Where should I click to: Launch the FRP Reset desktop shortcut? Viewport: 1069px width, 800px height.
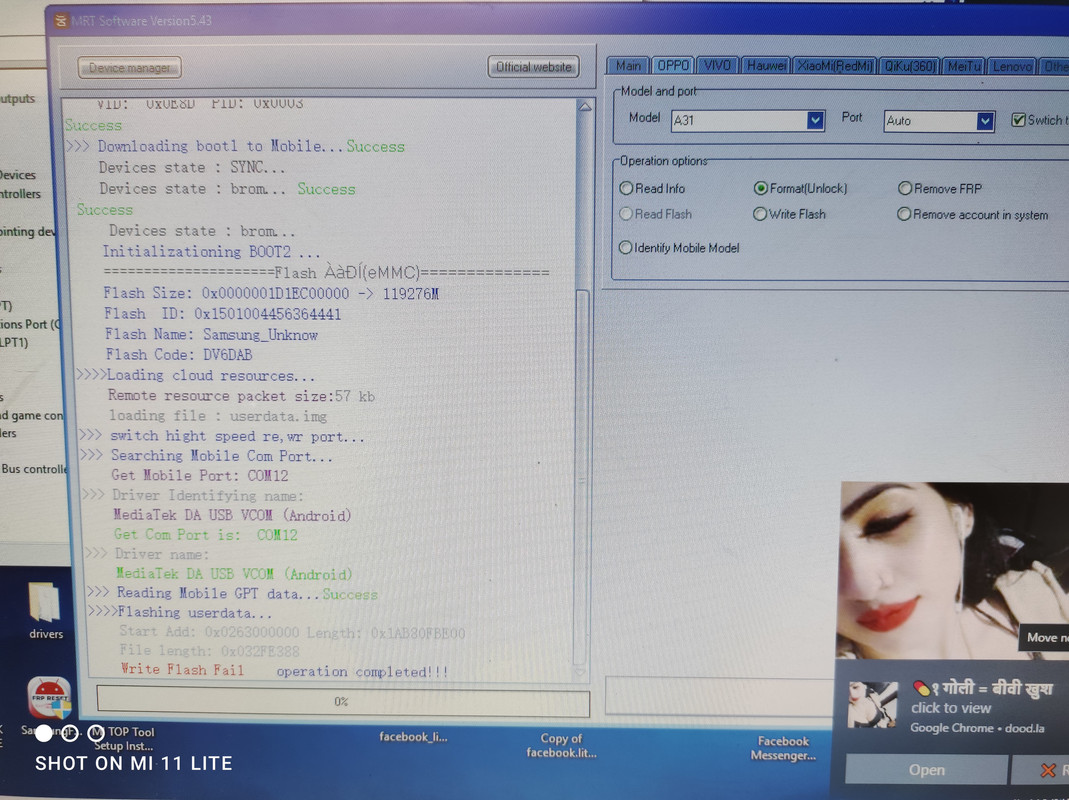pyautogui.click(x=49, y=698)
